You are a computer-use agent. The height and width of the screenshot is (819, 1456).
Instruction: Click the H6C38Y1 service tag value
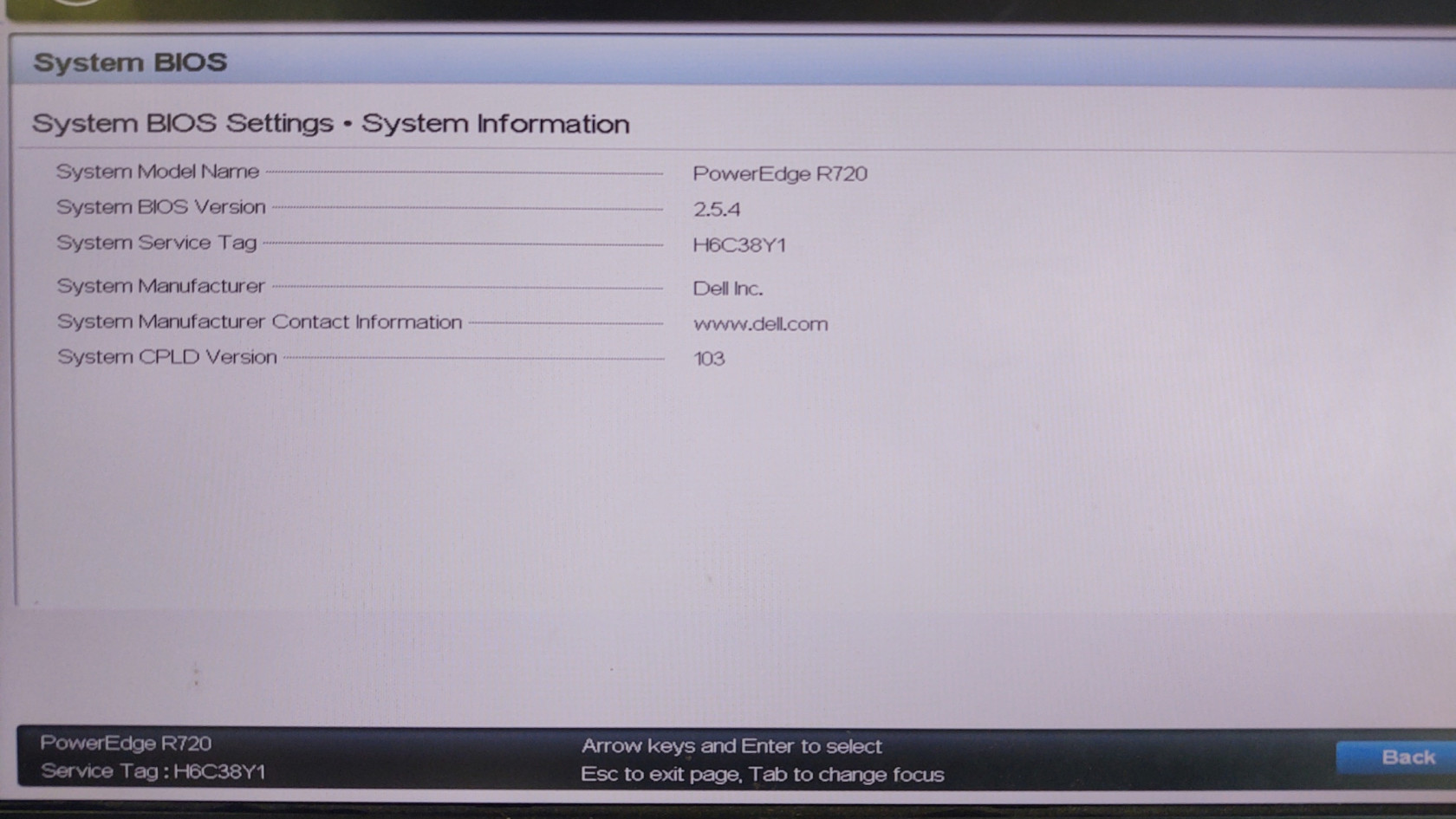click(739, 245)
